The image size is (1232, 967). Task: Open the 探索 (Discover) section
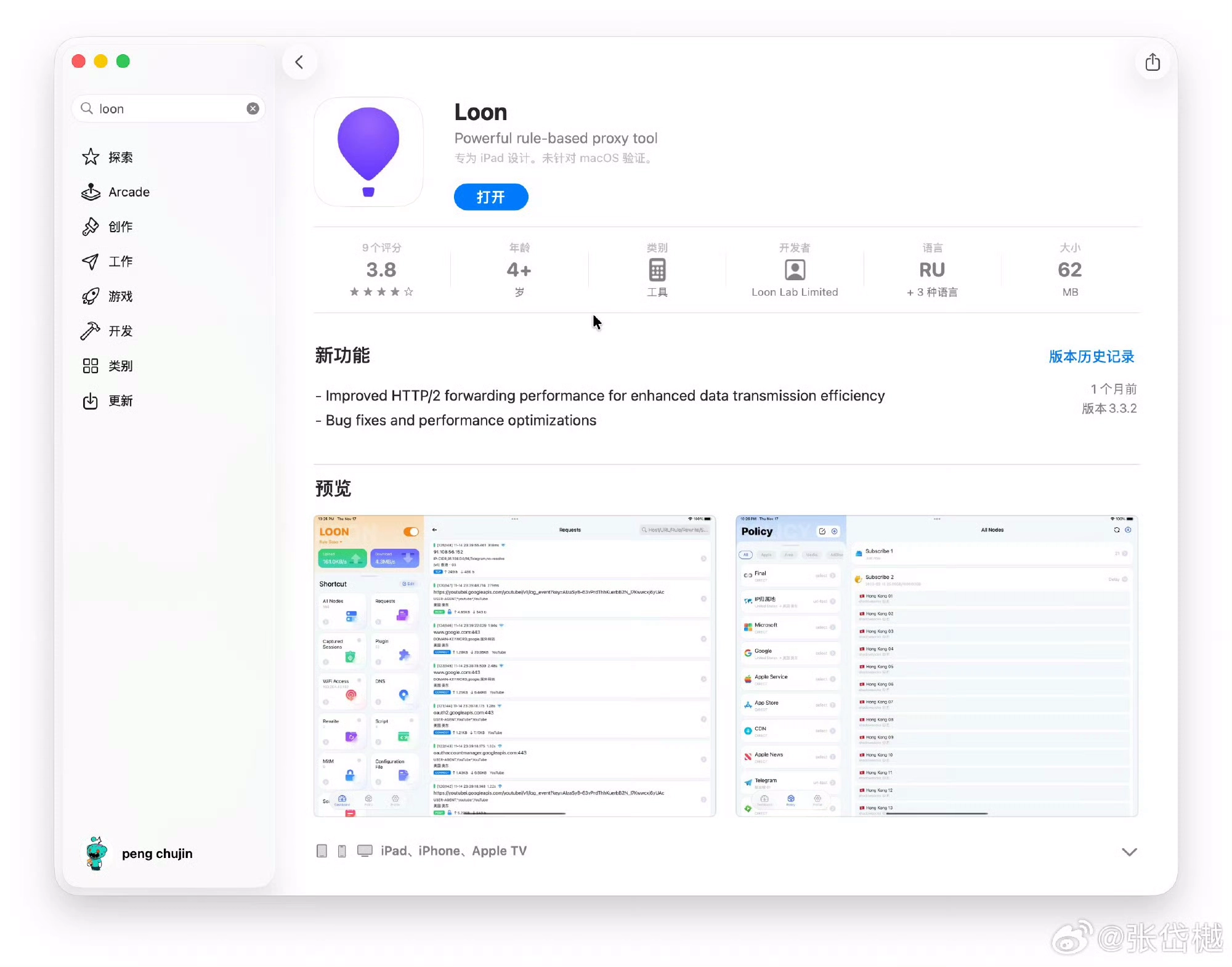[x=121, y=157]
